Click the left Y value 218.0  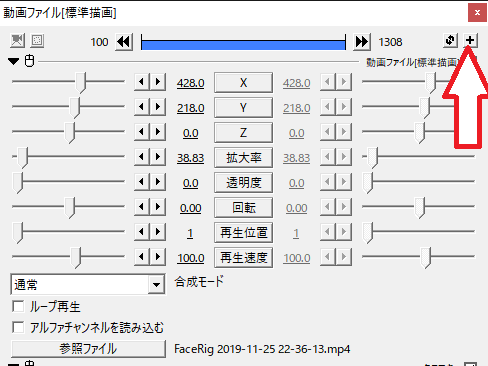pyautogui.click(x=190, y=108)
